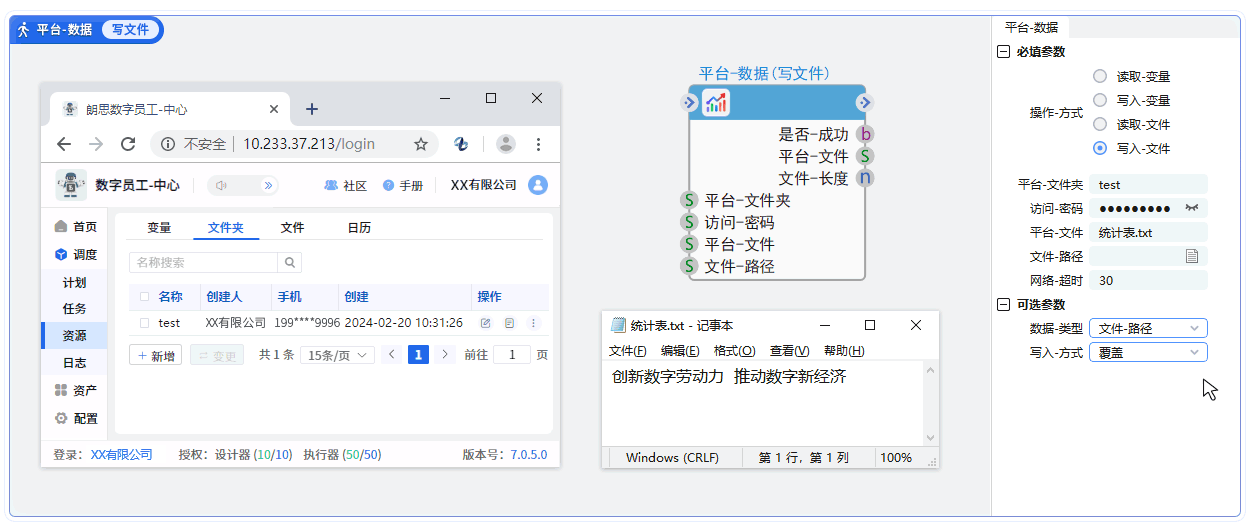The width and height of the screenshot is (1256, 529).
Task: Click the user avatar next to XX有限公司
Action: [538, 185]
